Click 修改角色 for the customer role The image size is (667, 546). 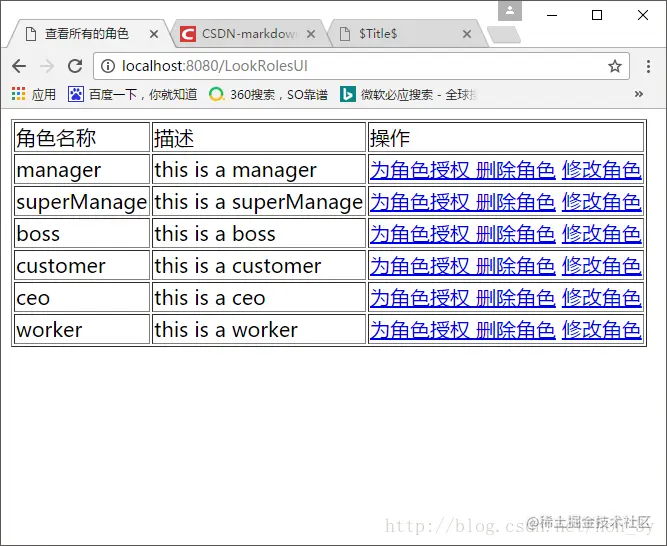tap(601, 266)
